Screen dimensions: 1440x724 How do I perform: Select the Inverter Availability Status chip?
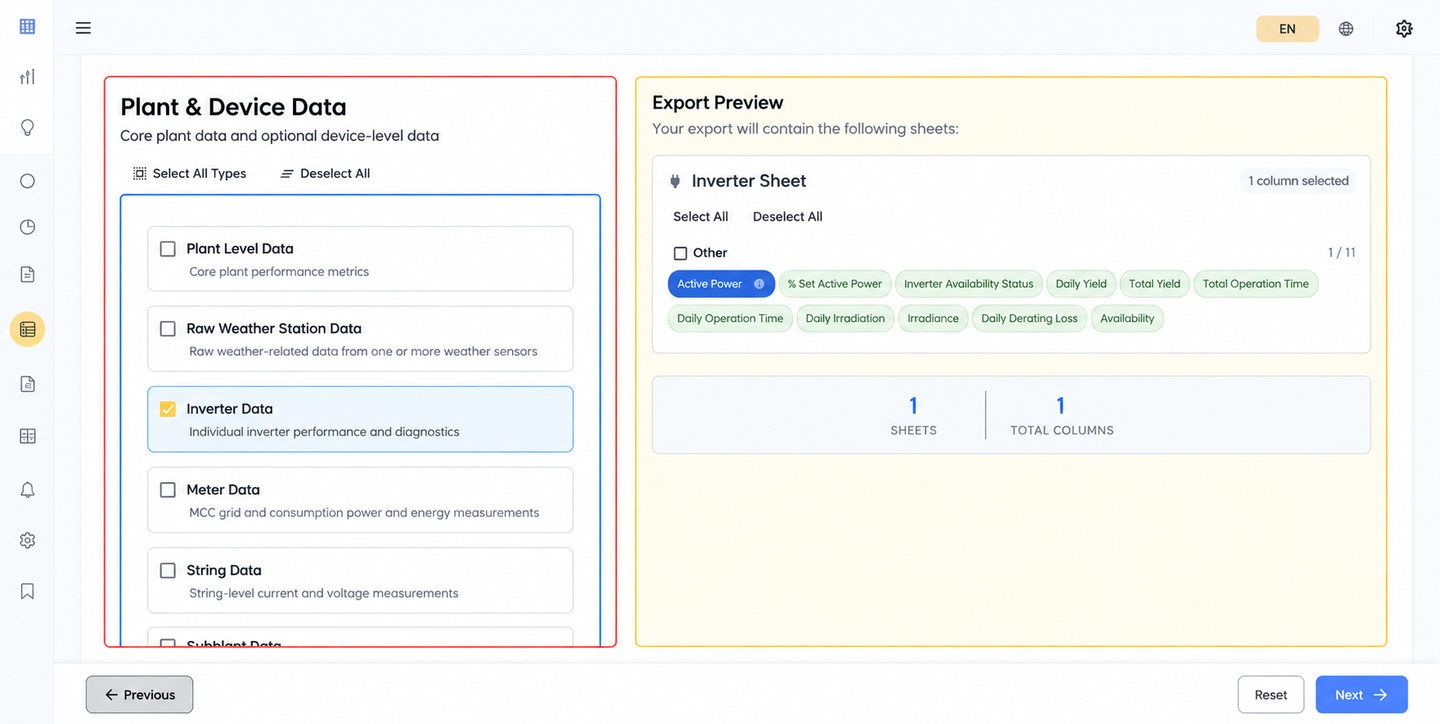point(969,284)
